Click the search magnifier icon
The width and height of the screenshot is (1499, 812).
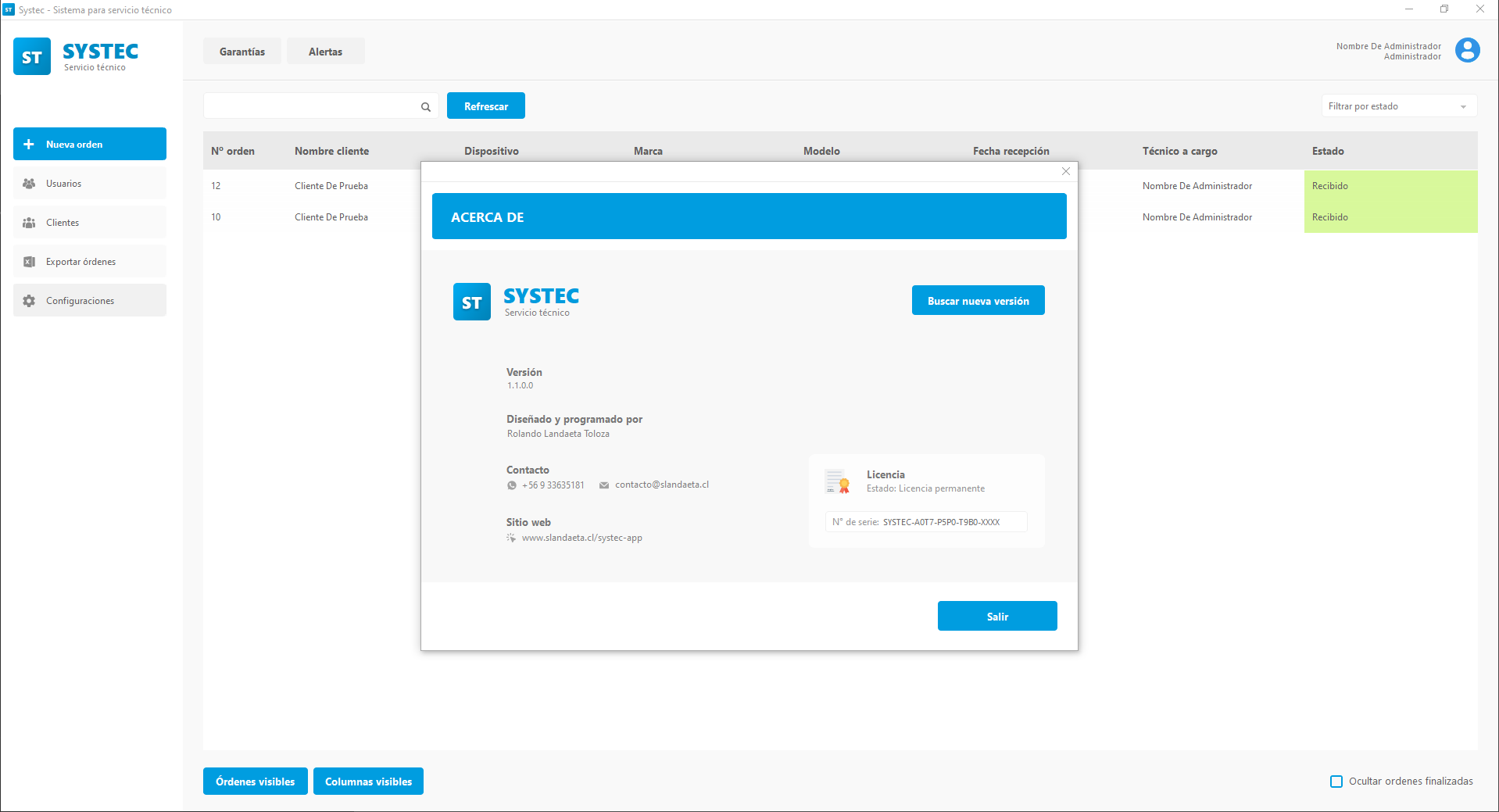tap(426, 107)
